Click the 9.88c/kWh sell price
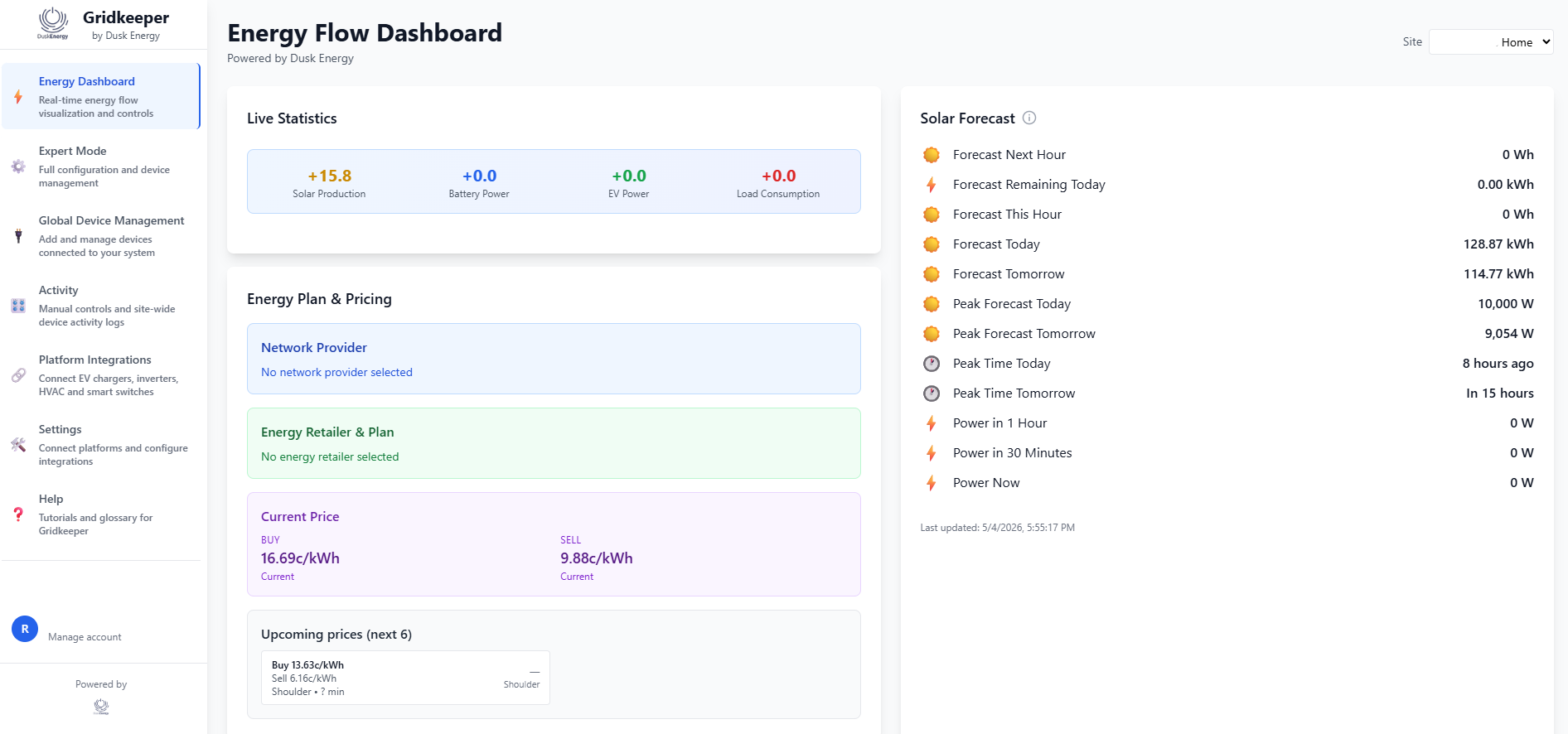The image size is (1568, 734). 597,558
